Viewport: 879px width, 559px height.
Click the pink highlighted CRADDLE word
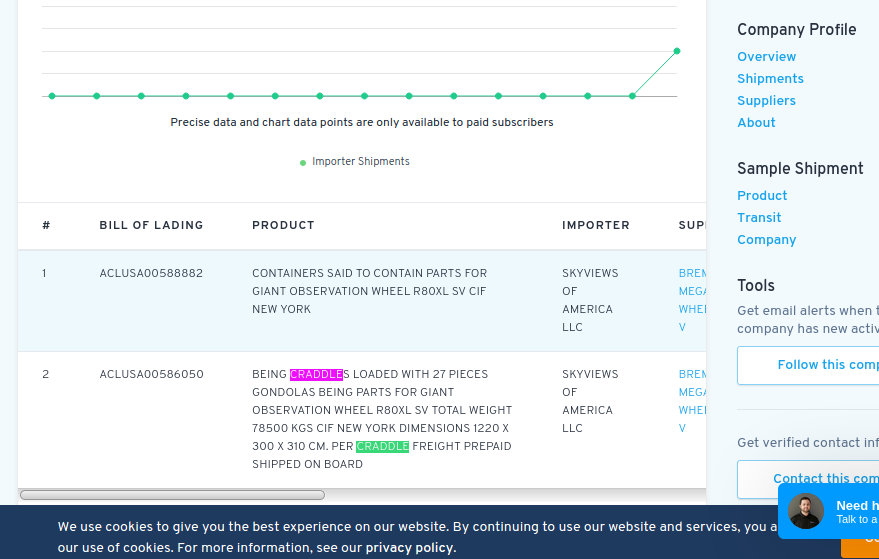(x=316, y=374)
